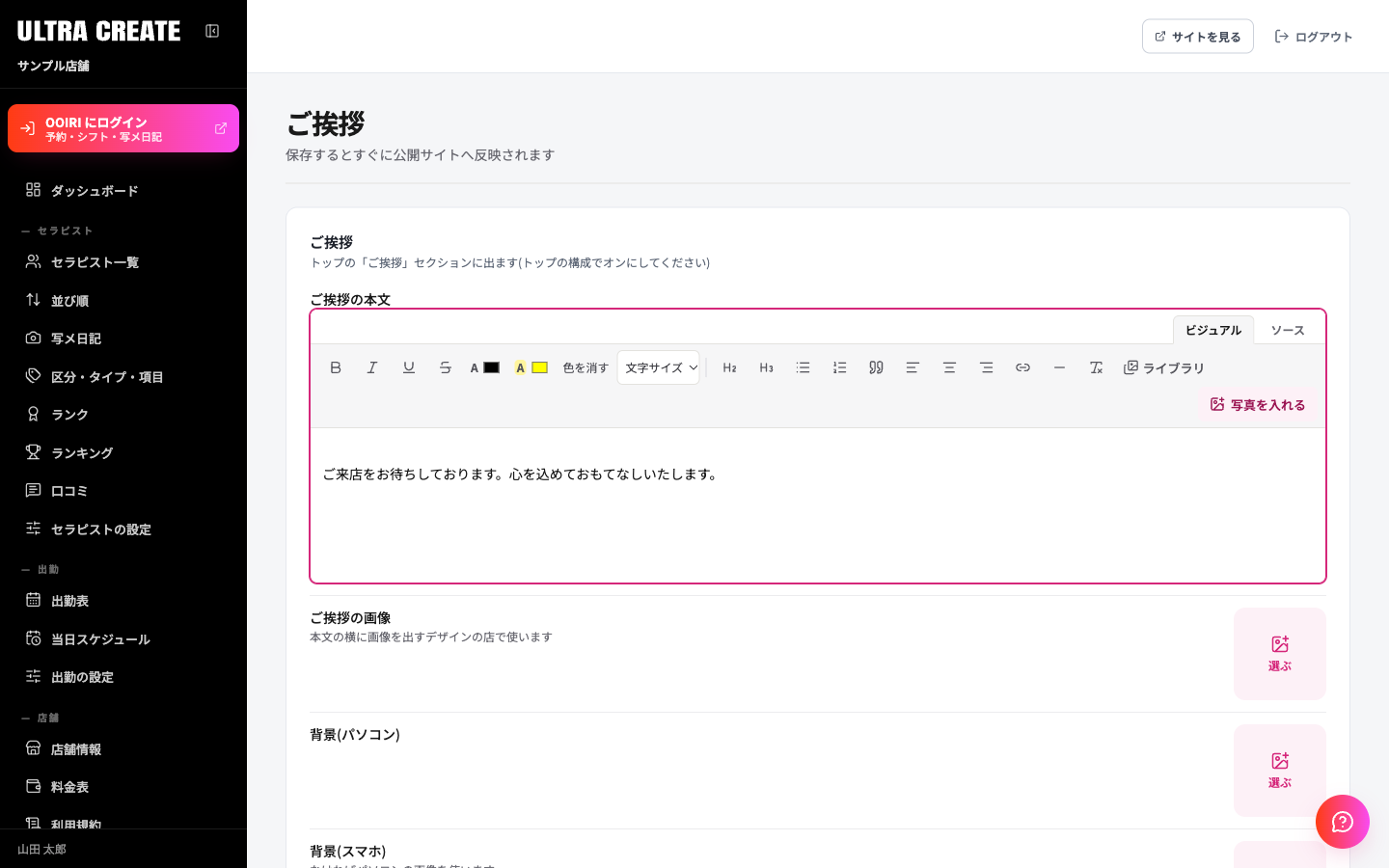Insert Heading 3 in editor
This screenshot has height=868, width=1389.
[x=767, y=367]
